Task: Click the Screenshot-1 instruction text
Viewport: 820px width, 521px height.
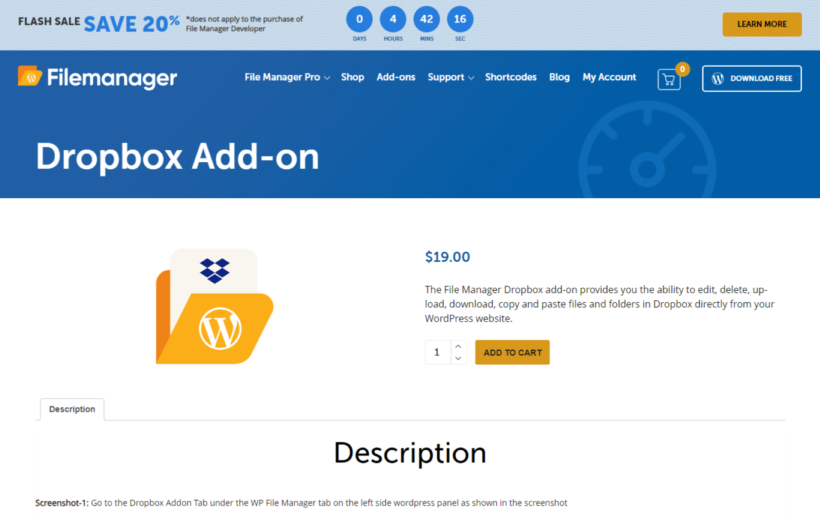Action: [301, 503]
